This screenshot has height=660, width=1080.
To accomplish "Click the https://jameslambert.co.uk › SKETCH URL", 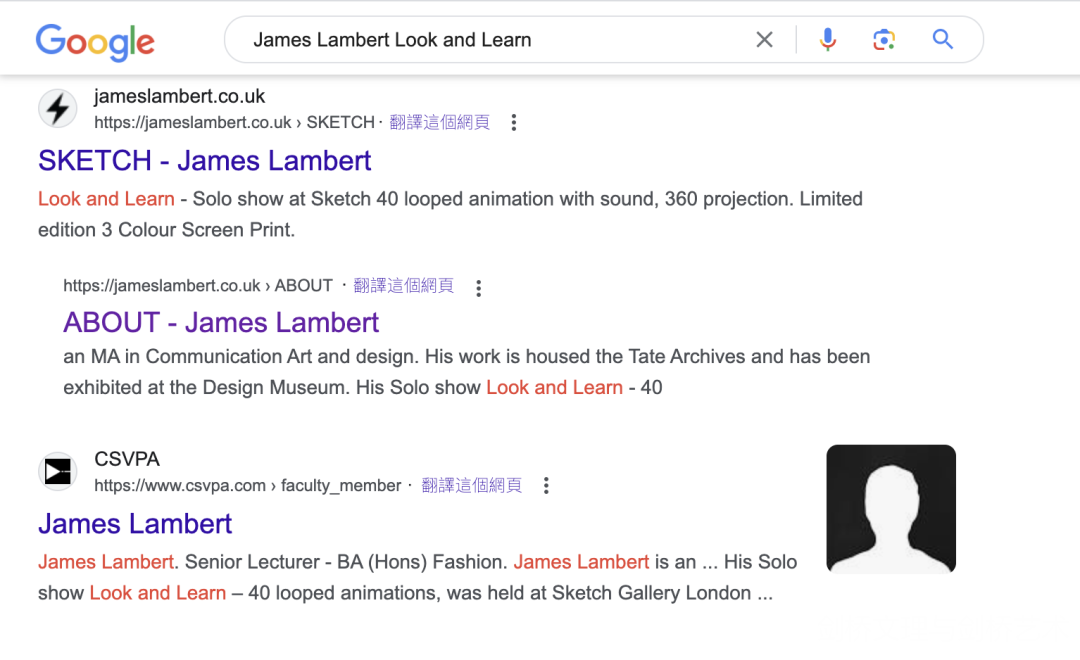I will coord(234,122).
